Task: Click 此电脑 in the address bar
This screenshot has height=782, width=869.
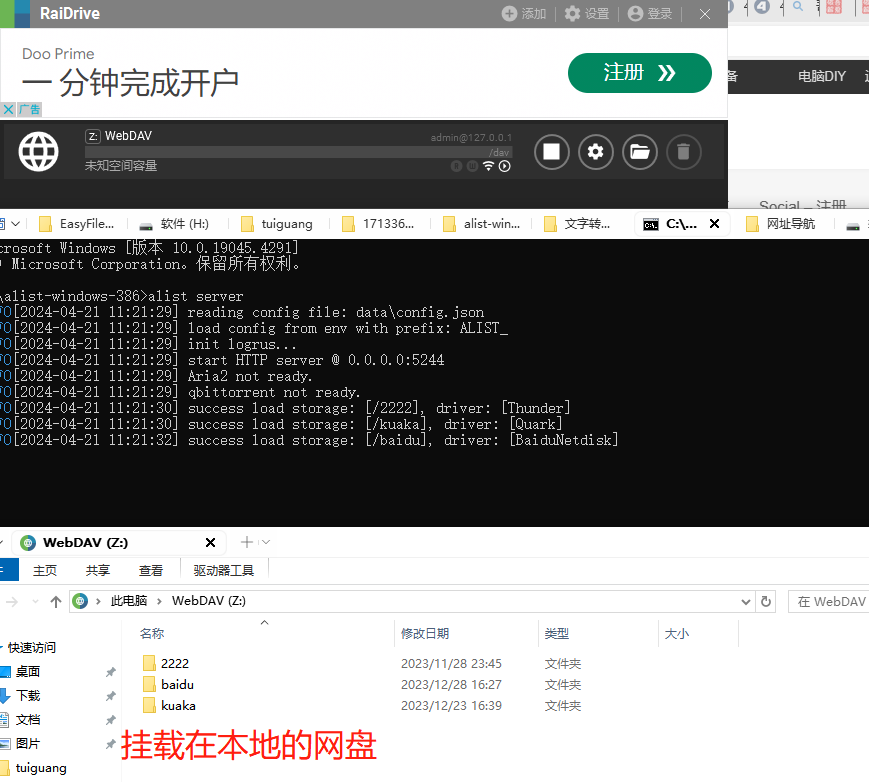Action: coord(129,601)
